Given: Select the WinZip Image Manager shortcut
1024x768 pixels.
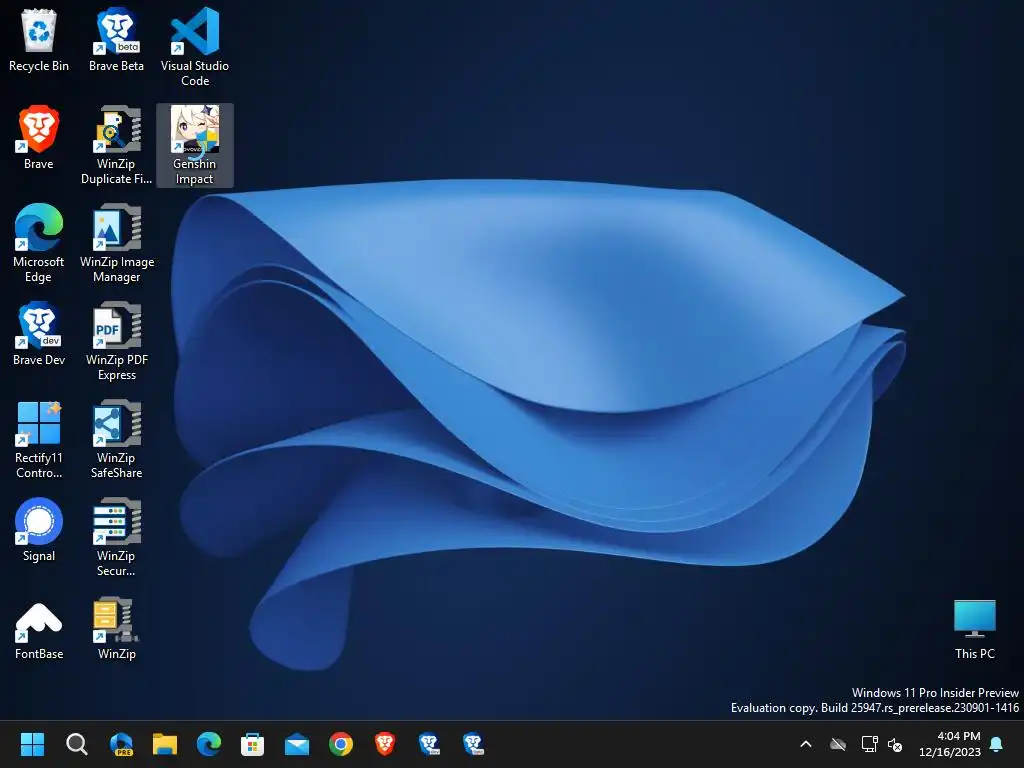Looking at the screenshot, I should pyautogui.click(x=116, y=244).
